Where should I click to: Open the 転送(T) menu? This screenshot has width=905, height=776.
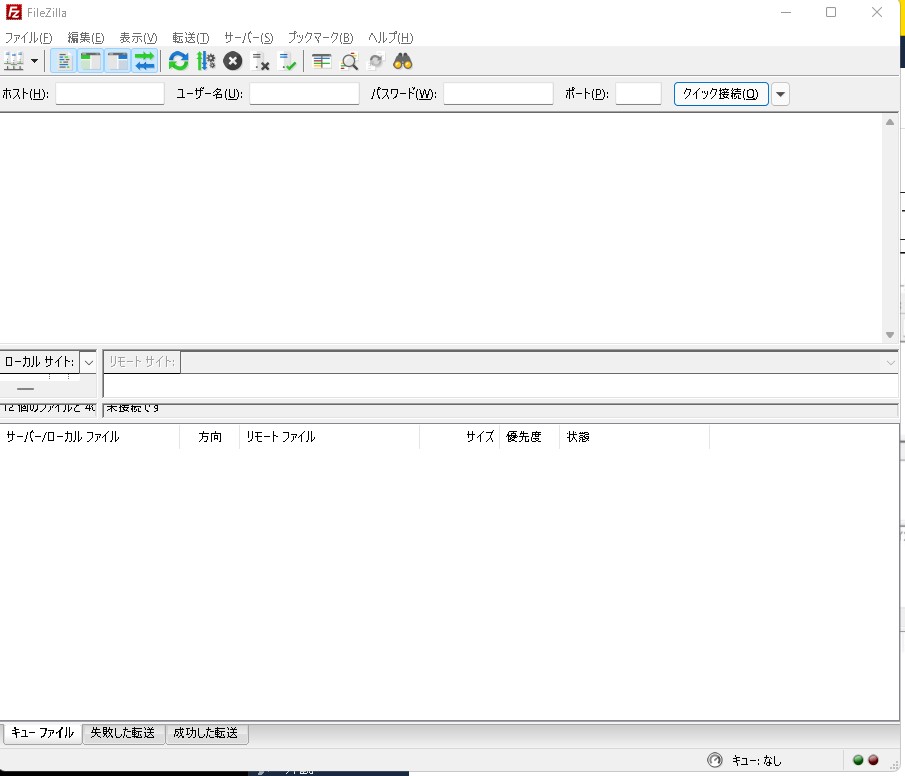(190, 37)
